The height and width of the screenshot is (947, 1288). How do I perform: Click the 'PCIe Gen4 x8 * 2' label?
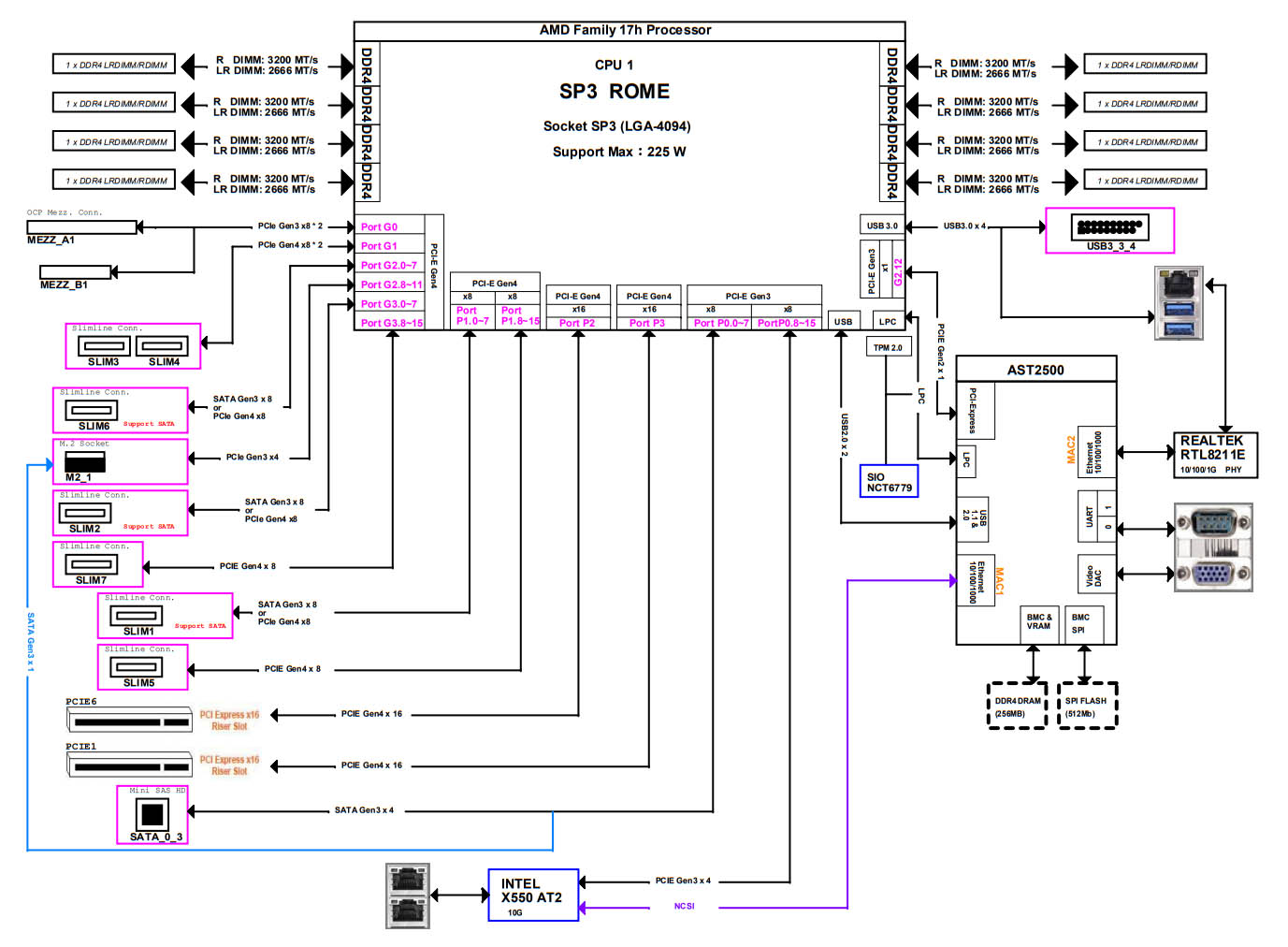pos(290,245)
